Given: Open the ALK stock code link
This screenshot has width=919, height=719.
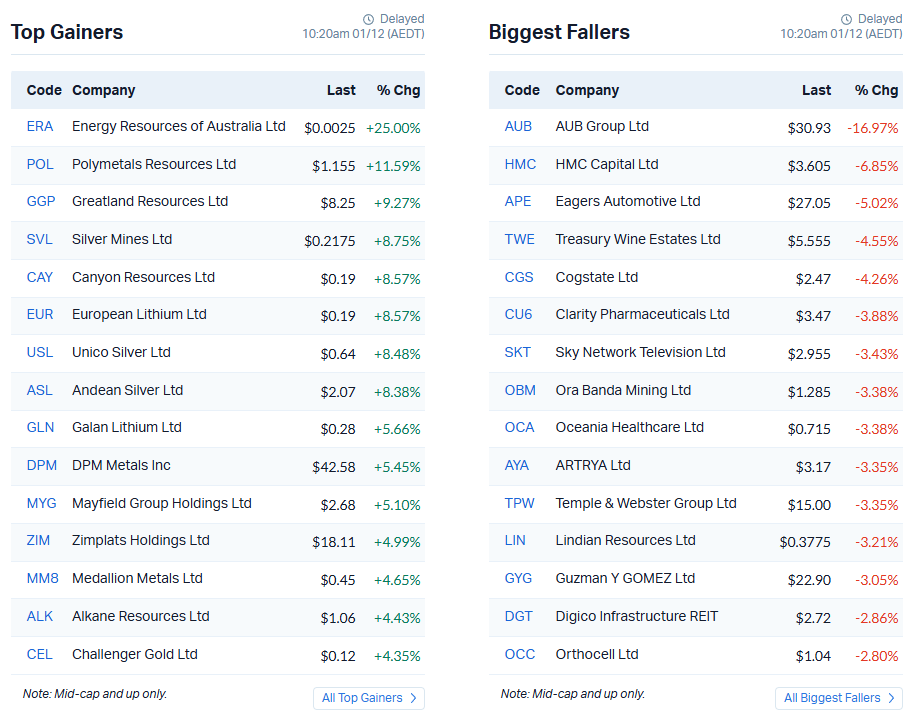Looking at the screenshot, I should pyautogui.click(x=40, y=617).
